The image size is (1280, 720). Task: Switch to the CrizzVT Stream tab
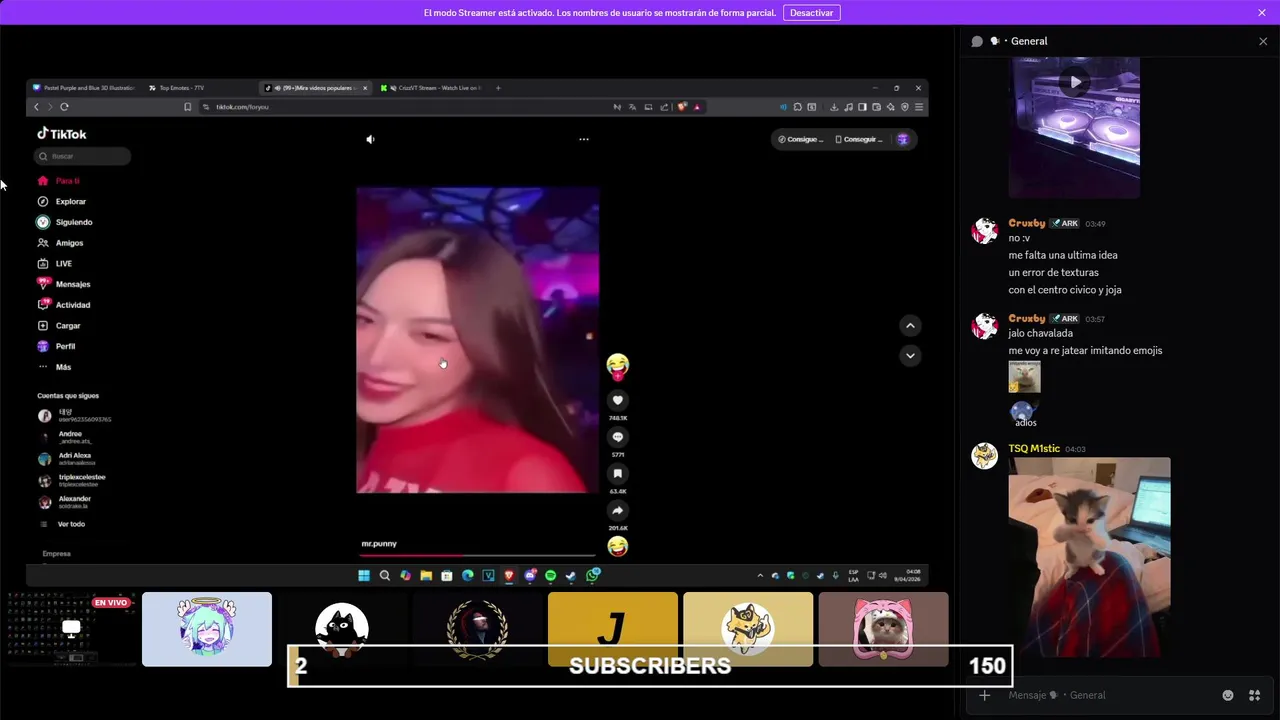432,88
